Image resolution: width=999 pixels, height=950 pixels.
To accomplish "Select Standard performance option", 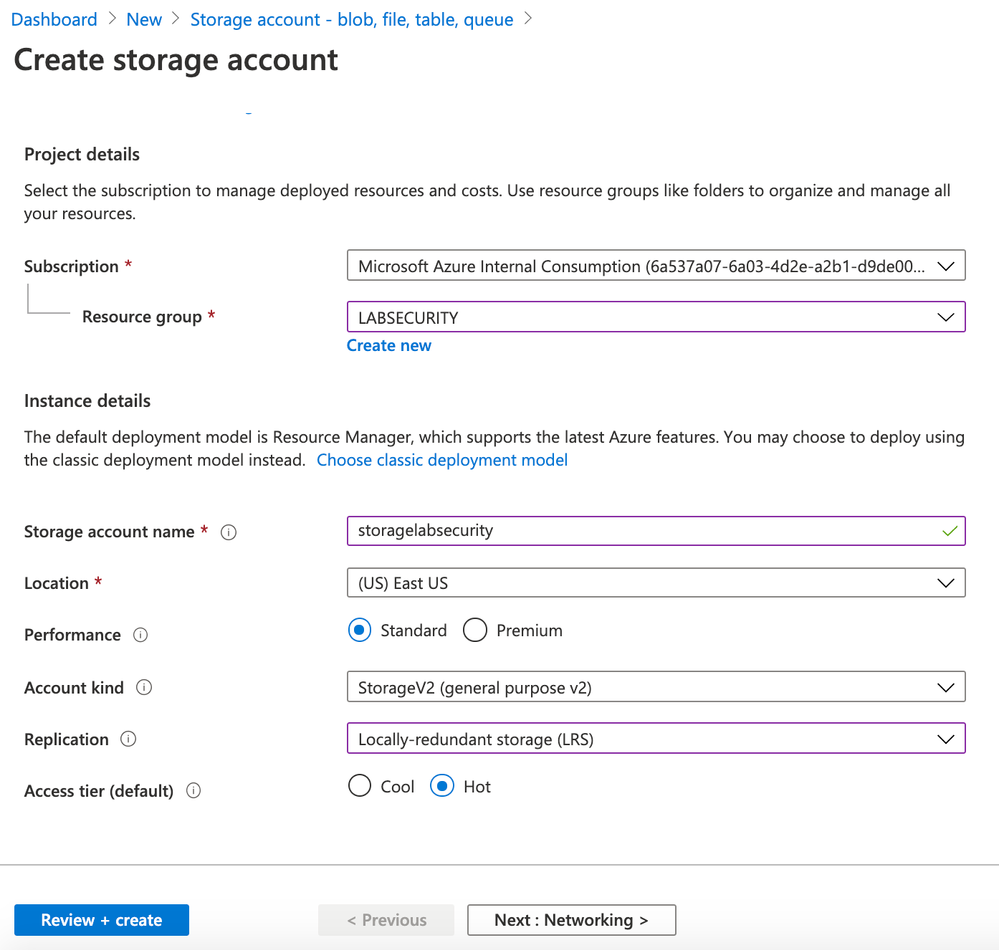I will tap(359, 630).
